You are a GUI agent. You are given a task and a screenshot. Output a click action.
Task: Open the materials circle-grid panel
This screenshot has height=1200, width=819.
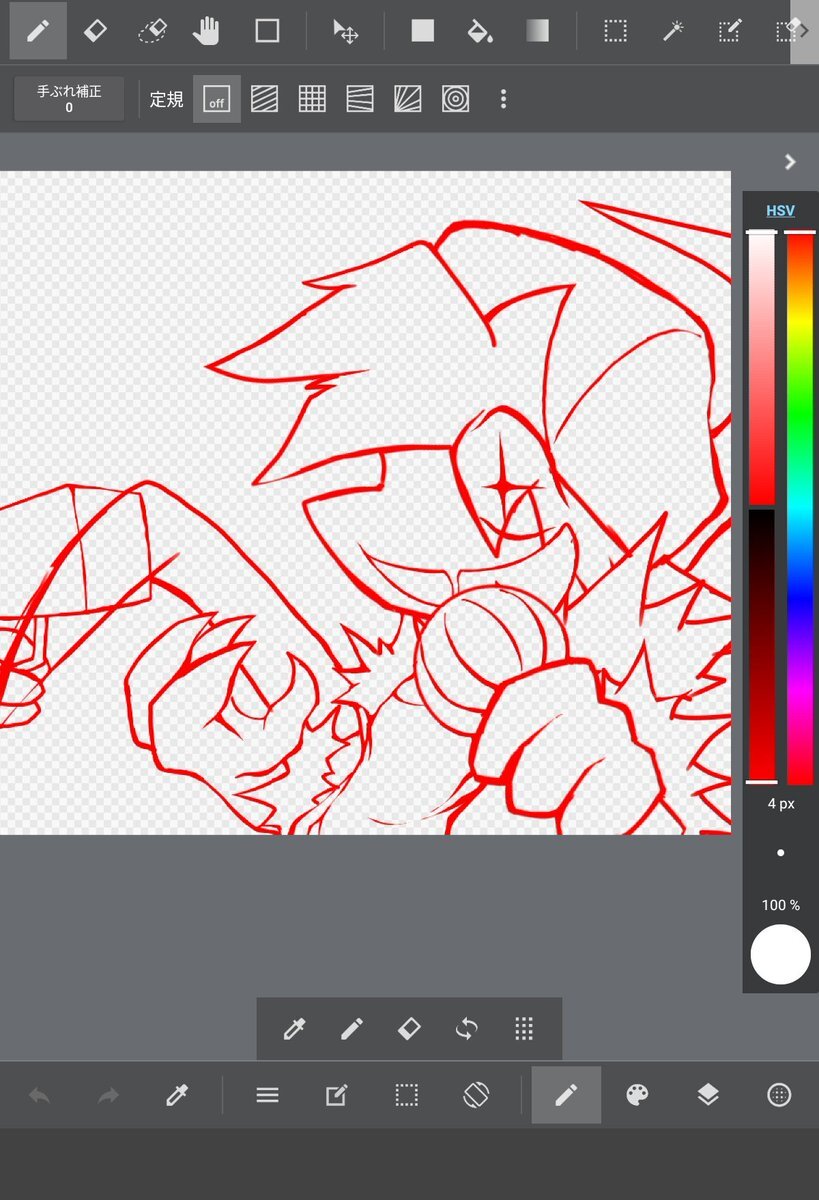tap(779, 1096)
